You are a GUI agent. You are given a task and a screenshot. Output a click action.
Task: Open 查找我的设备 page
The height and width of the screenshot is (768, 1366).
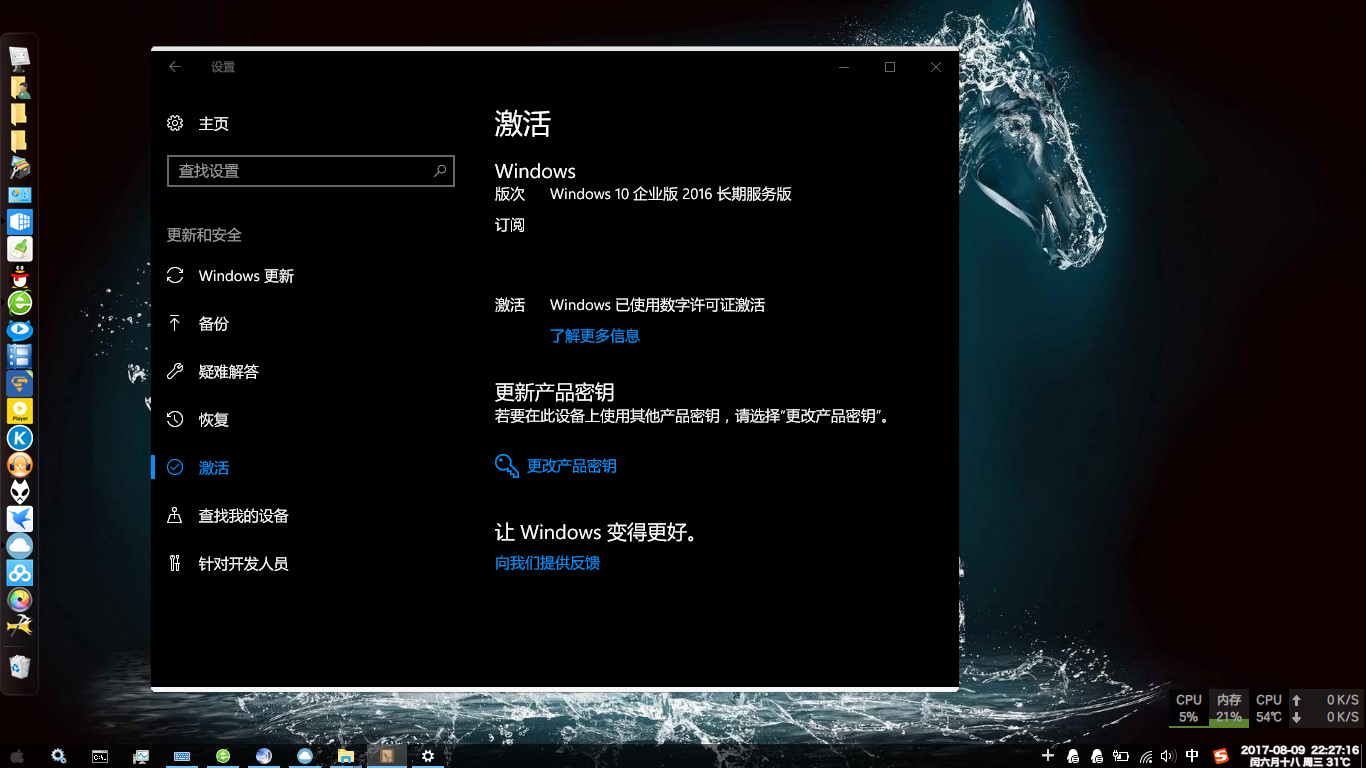click(228, 516)
